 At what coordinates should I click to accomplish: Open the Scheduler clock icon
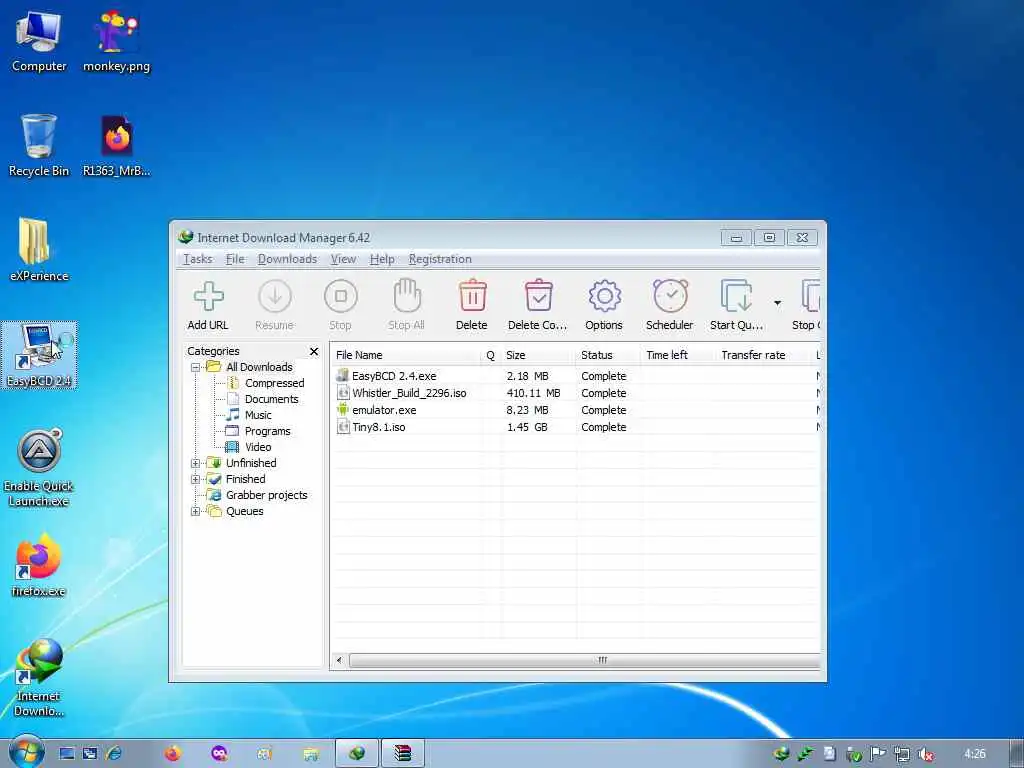point(670,296)
